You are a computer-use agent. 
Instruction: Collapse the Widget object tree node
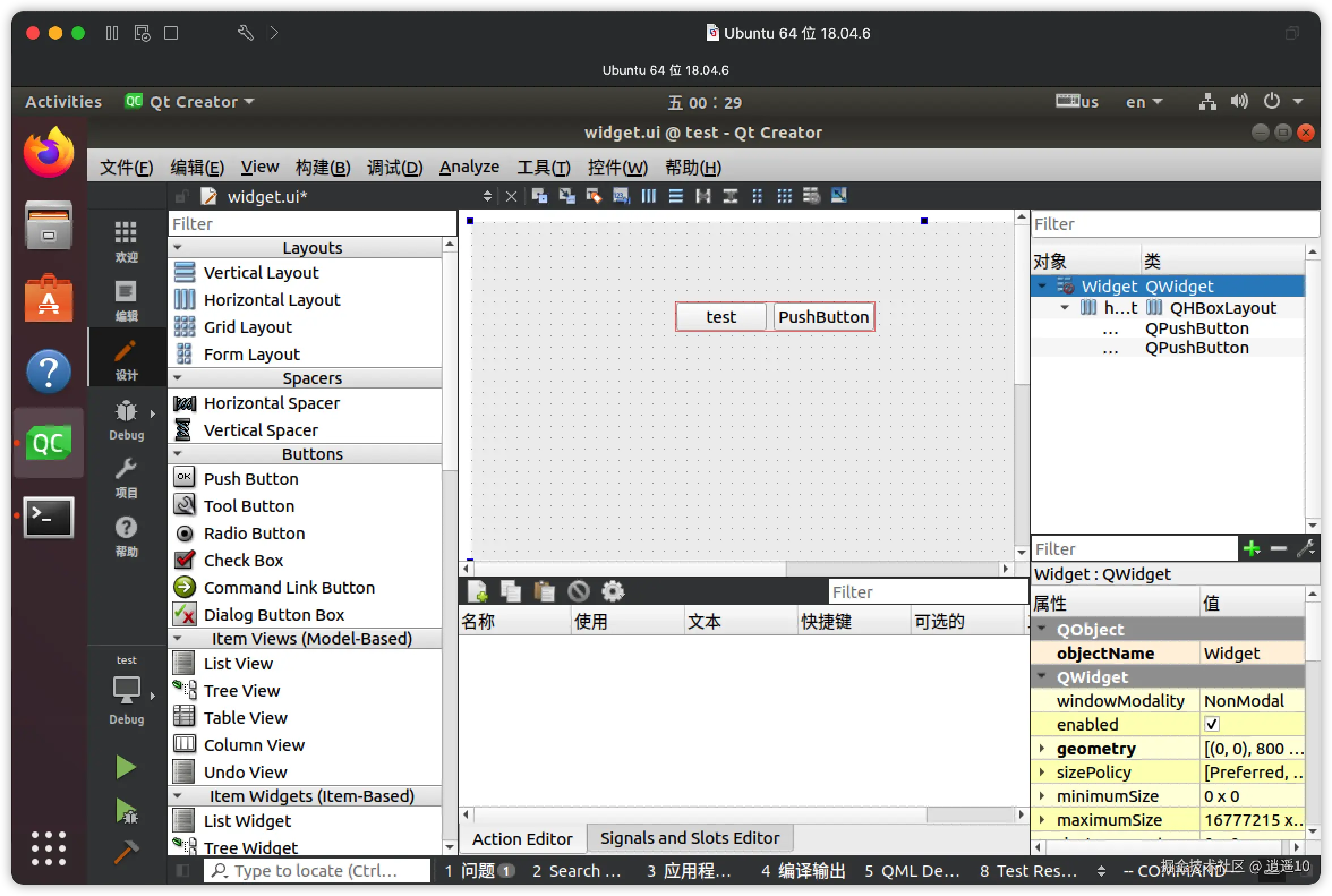click(1041, 285)
